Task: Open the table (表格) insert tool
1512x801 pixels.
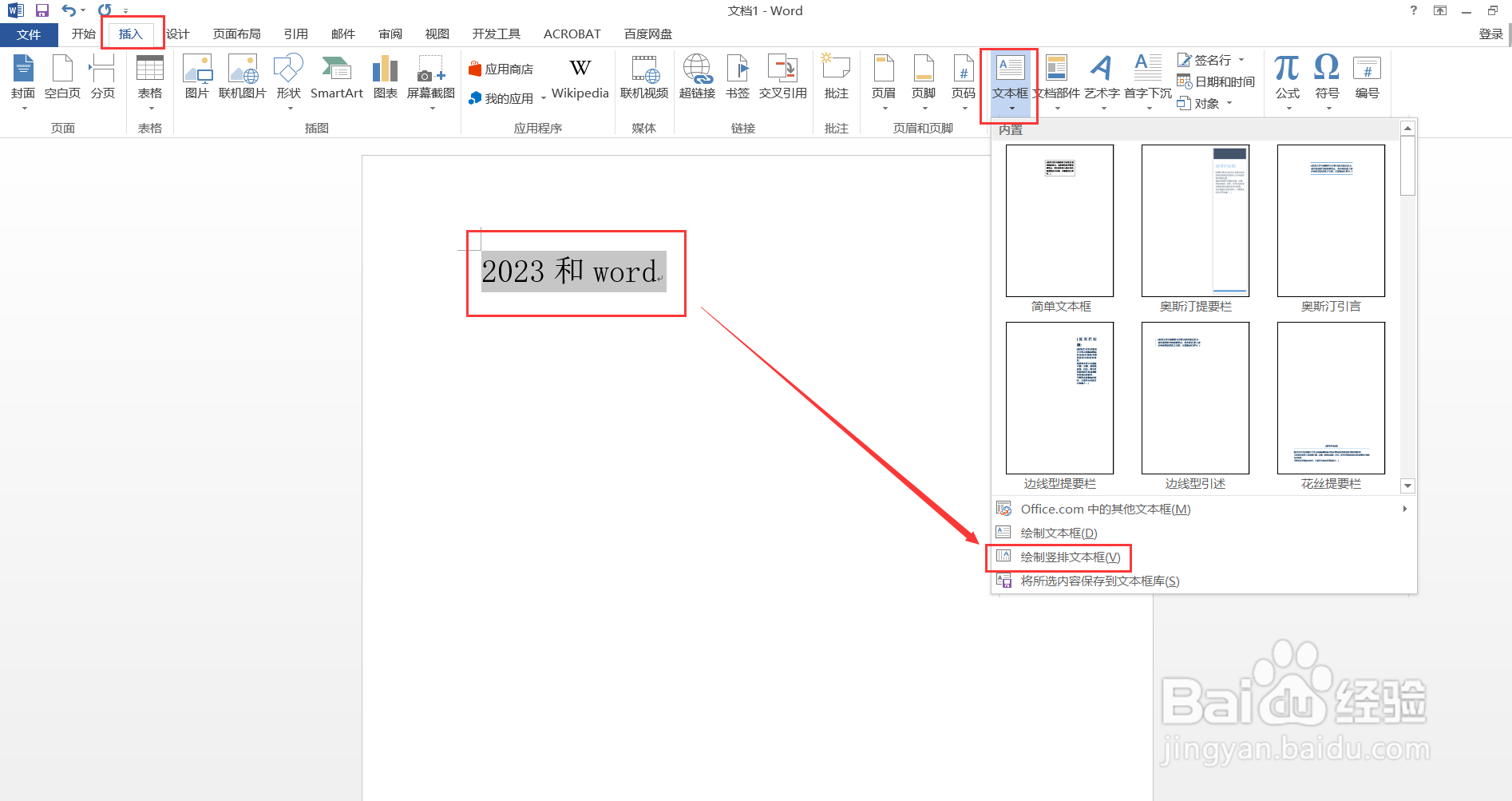Action: click(150, 80)
